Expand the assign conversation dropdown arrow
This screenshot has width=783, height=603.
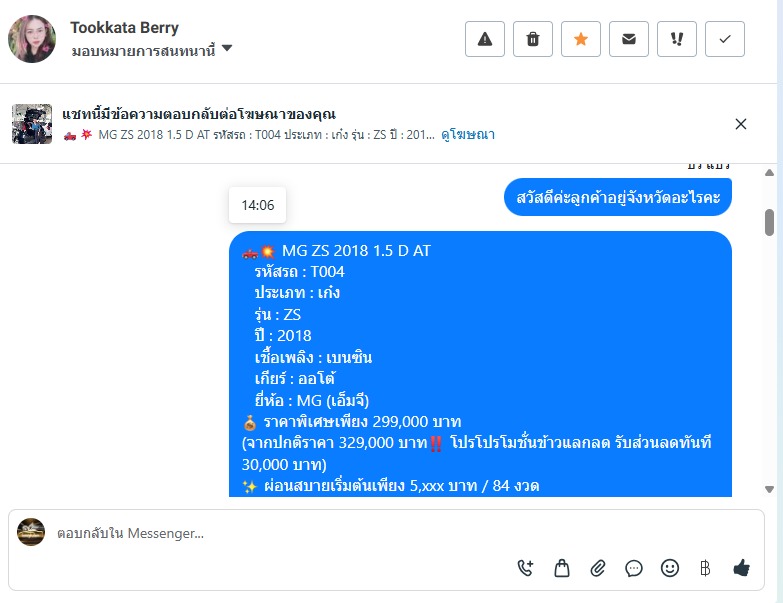point(227,48)
